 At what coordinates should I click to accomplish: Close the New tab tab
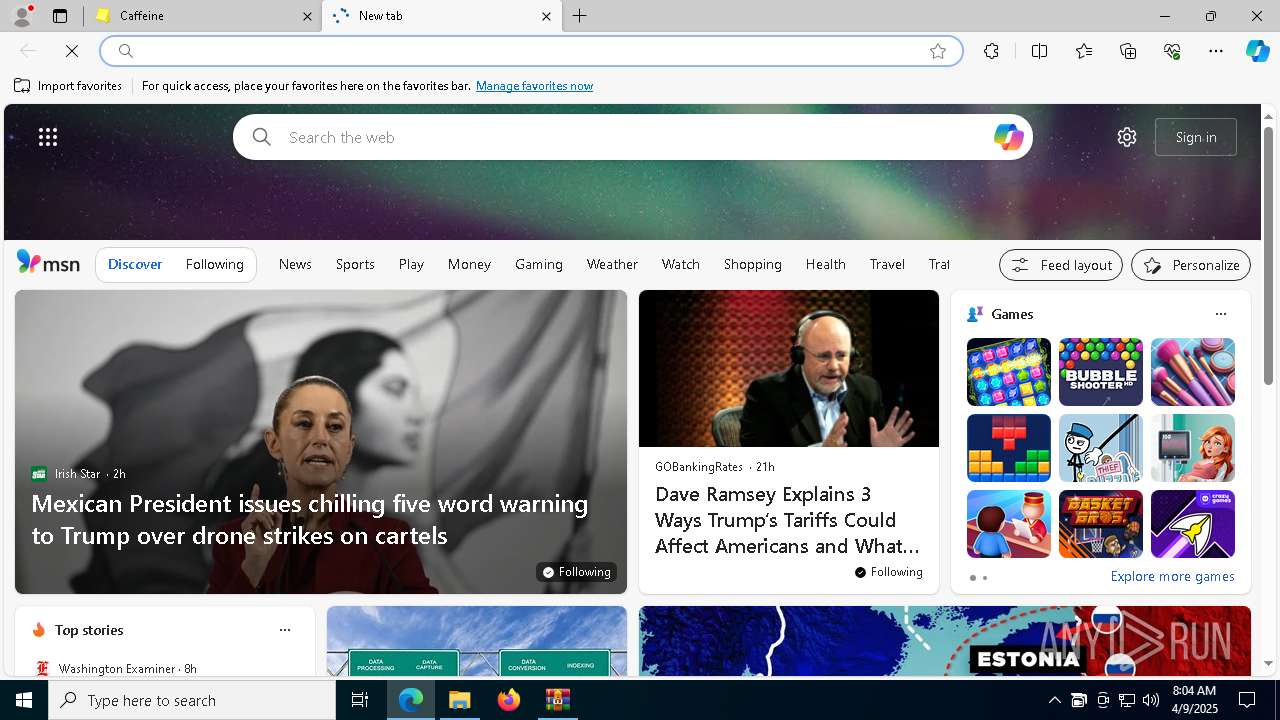pyautogui.click(x=546, y=16)
